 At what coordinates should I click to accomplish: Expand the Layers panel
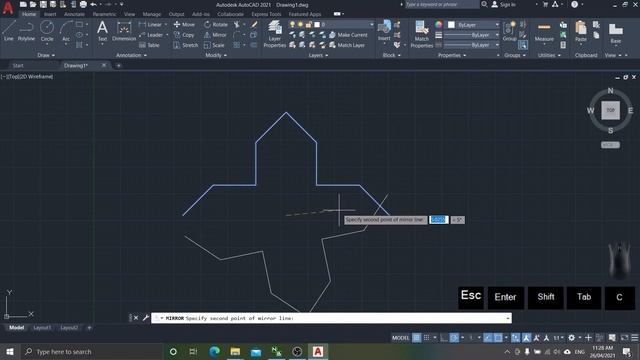coord(318,55)
